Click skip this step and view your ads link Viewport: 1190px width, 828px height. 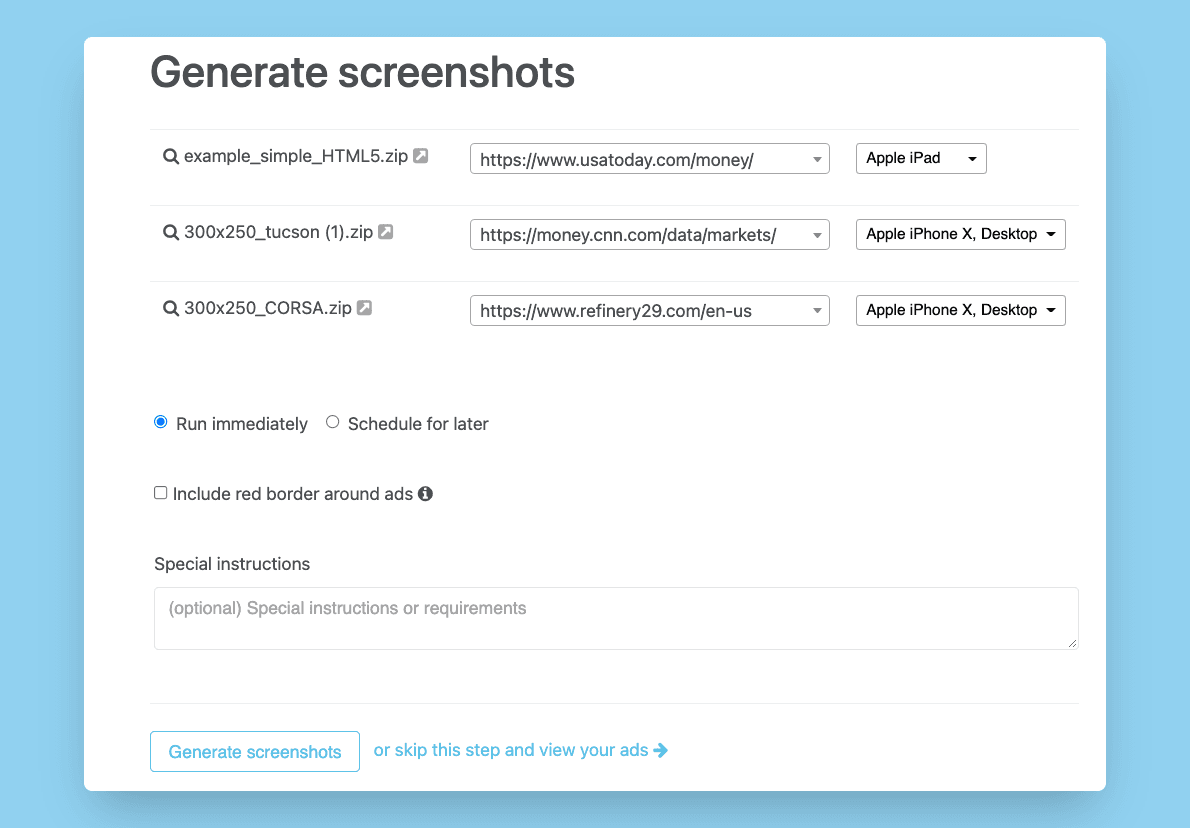[521, 750]
